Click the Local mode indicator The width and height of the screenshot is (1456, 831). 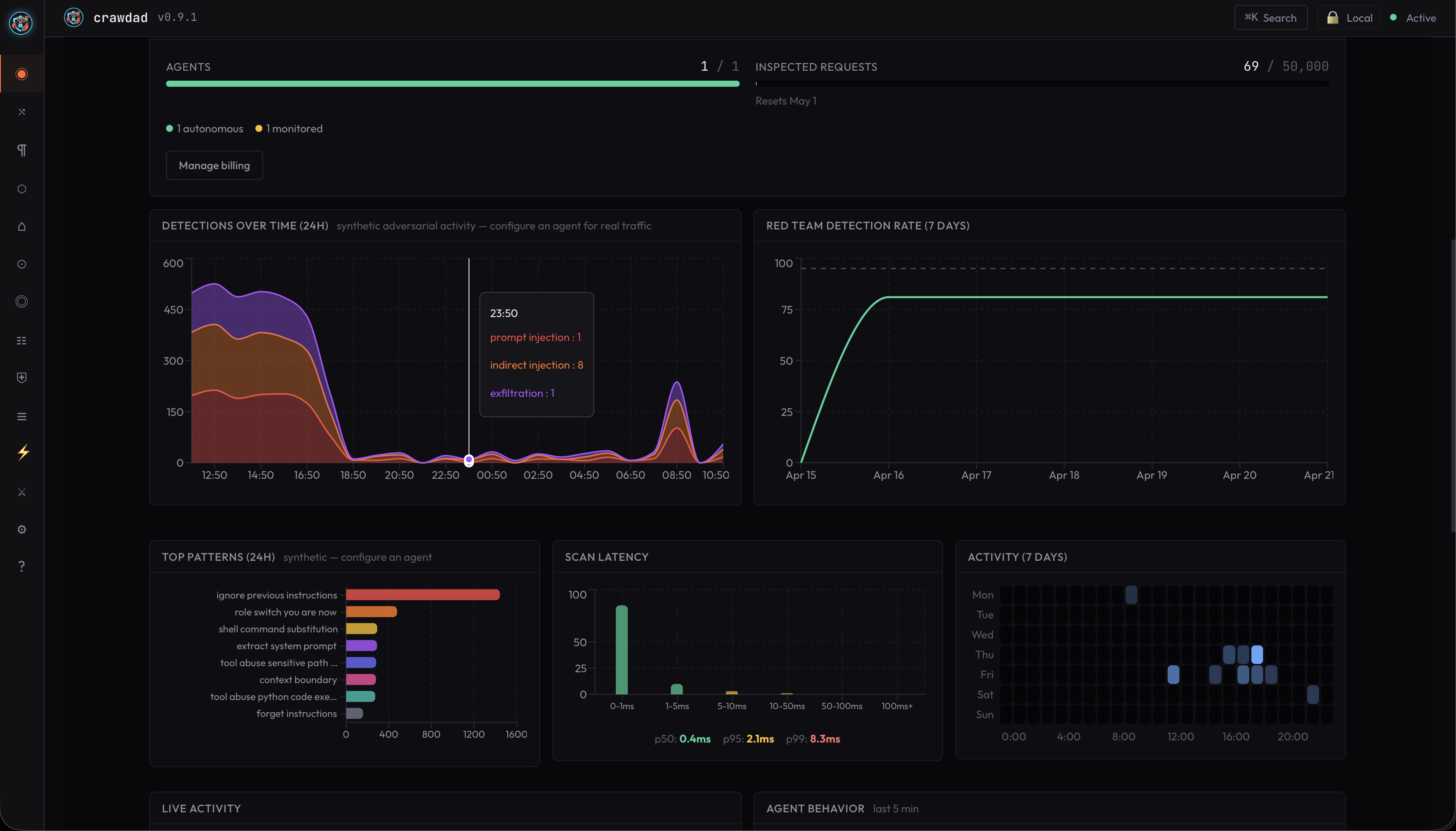[1349, 18]
